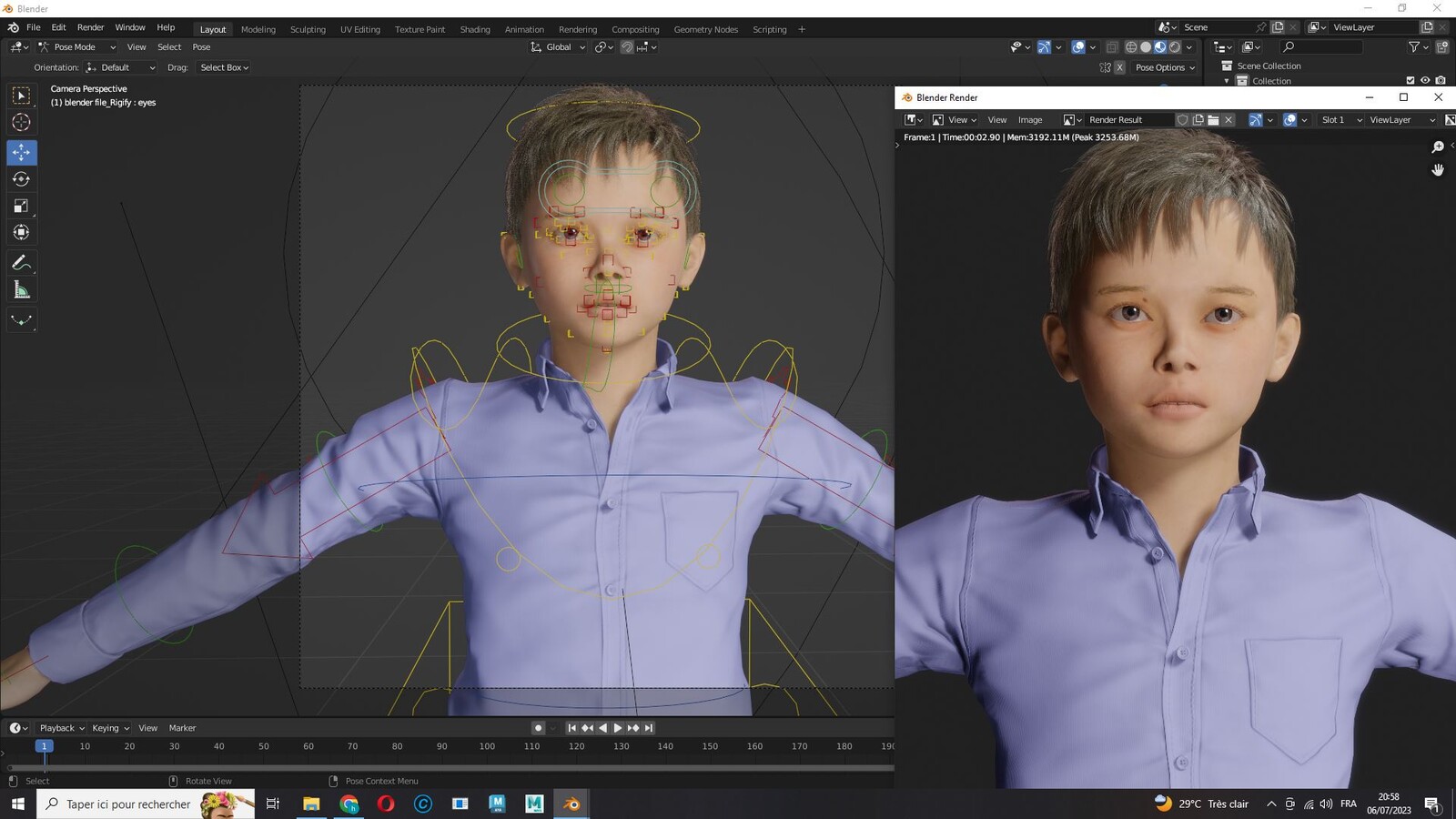Select the Rotate tool
The image size is (1456, 819).
pyautogui.click(x=22, y=179)
